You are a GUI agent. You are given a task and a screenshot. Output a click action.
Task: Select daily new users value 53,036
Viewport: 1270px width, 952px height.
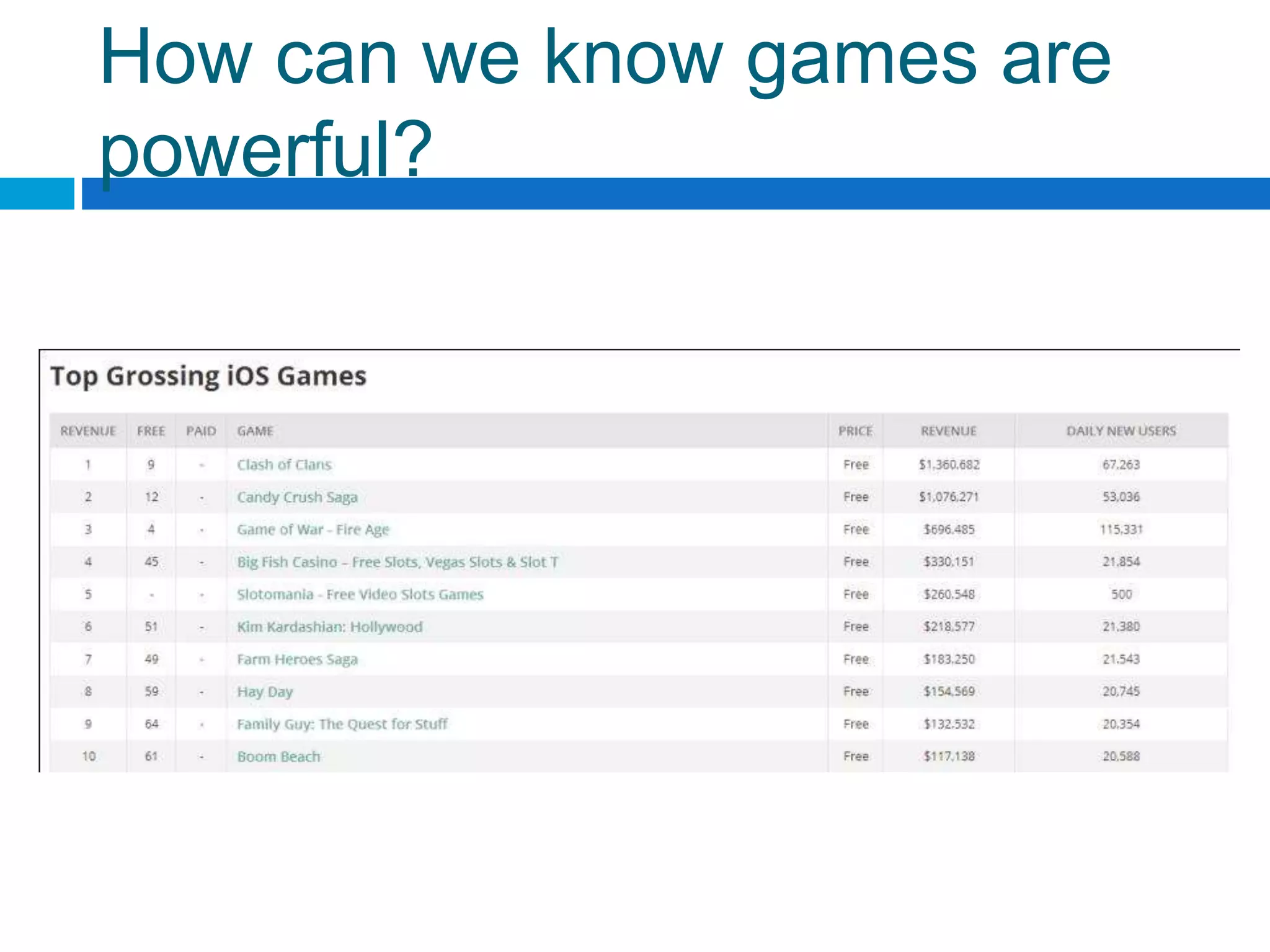coord(1121,497)
